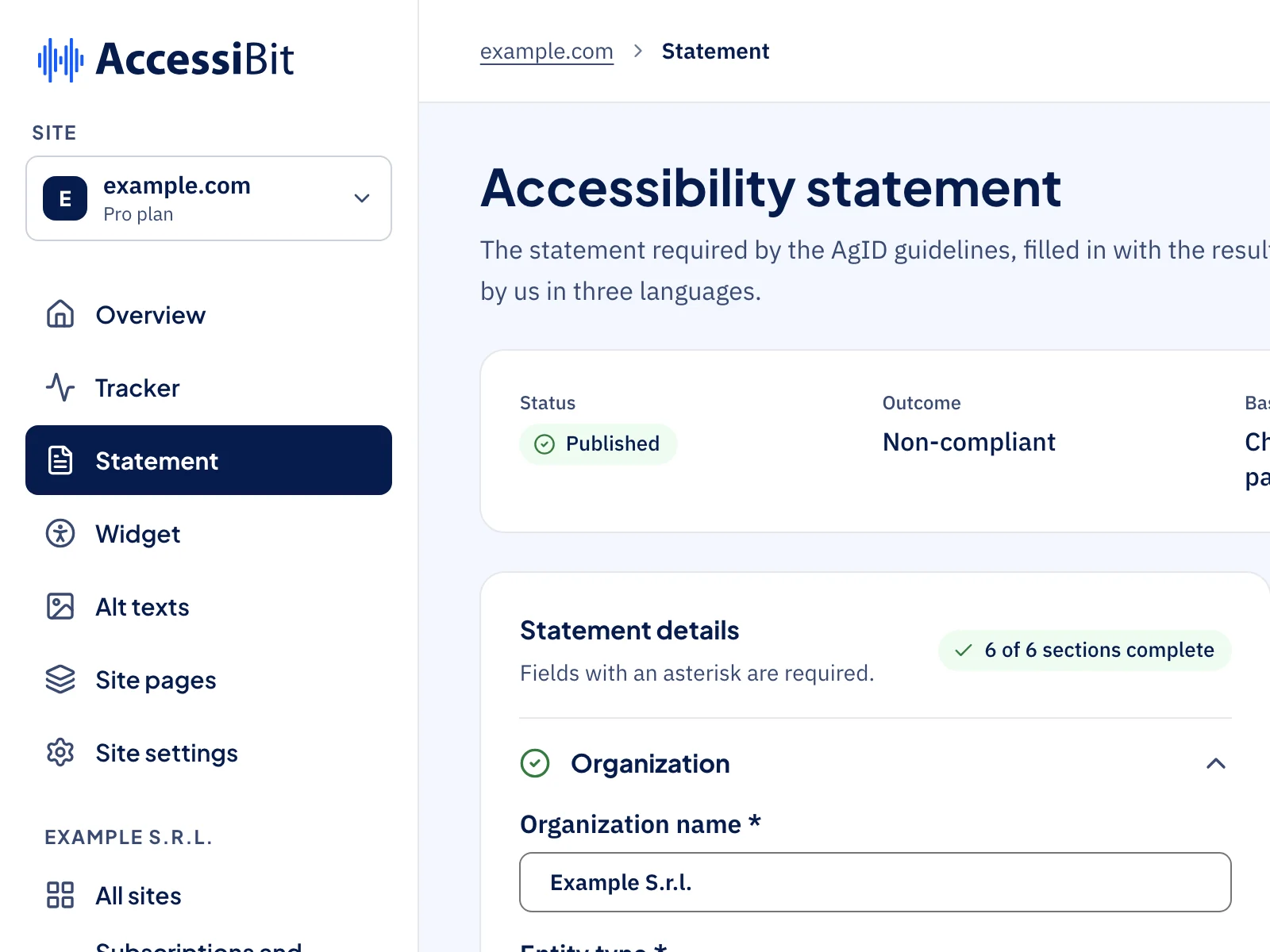The width and height of the screenshot is (1270, 952).
Task: Open the example.com site selector dropdown
Action: tap(209, 198)
